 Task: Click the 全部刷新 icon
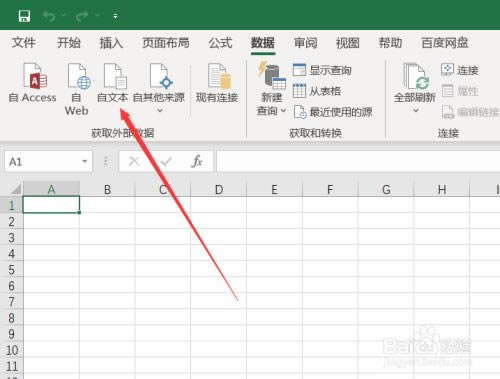tap(415, 77)
